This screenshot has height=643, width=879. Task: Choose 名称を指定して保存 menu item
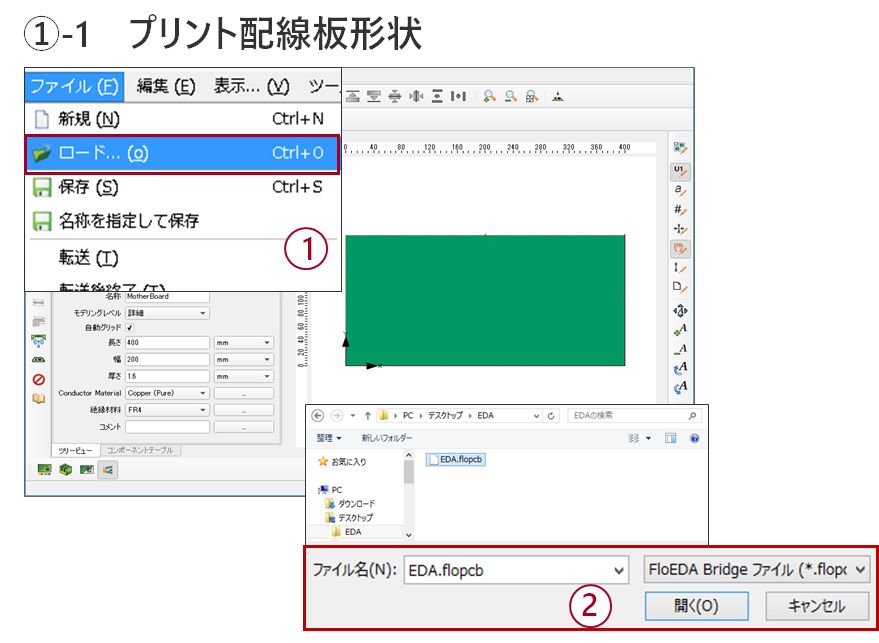[182, 221]
